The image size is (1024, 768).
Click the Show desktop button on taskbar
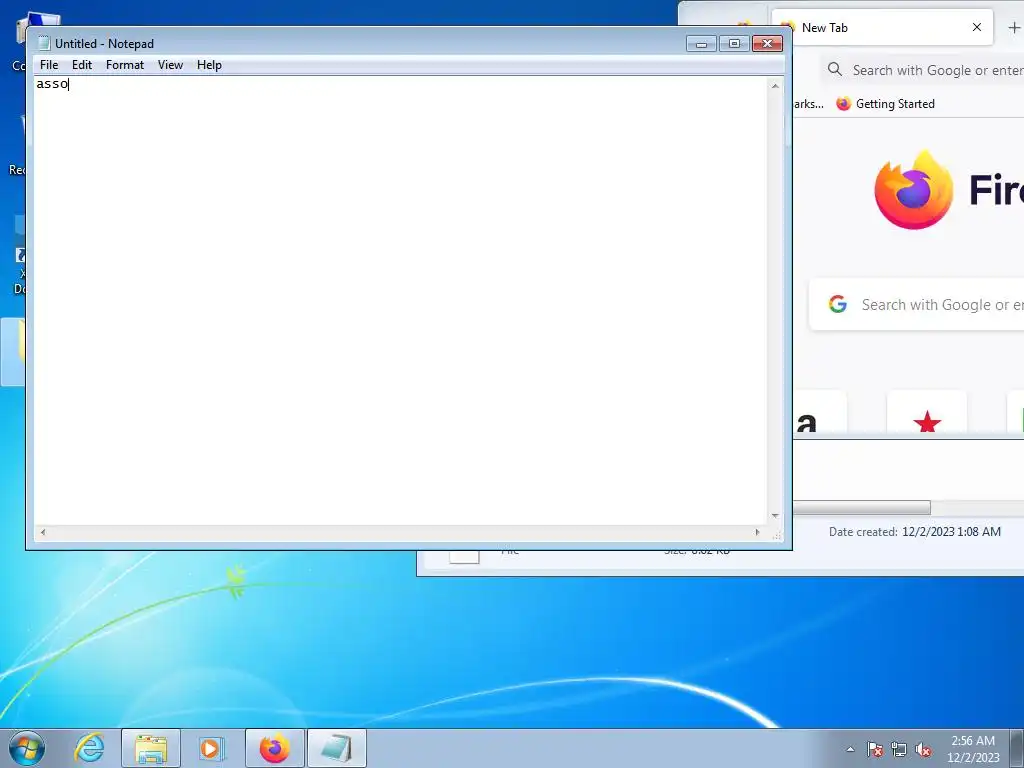click(x=1017, y=748)
